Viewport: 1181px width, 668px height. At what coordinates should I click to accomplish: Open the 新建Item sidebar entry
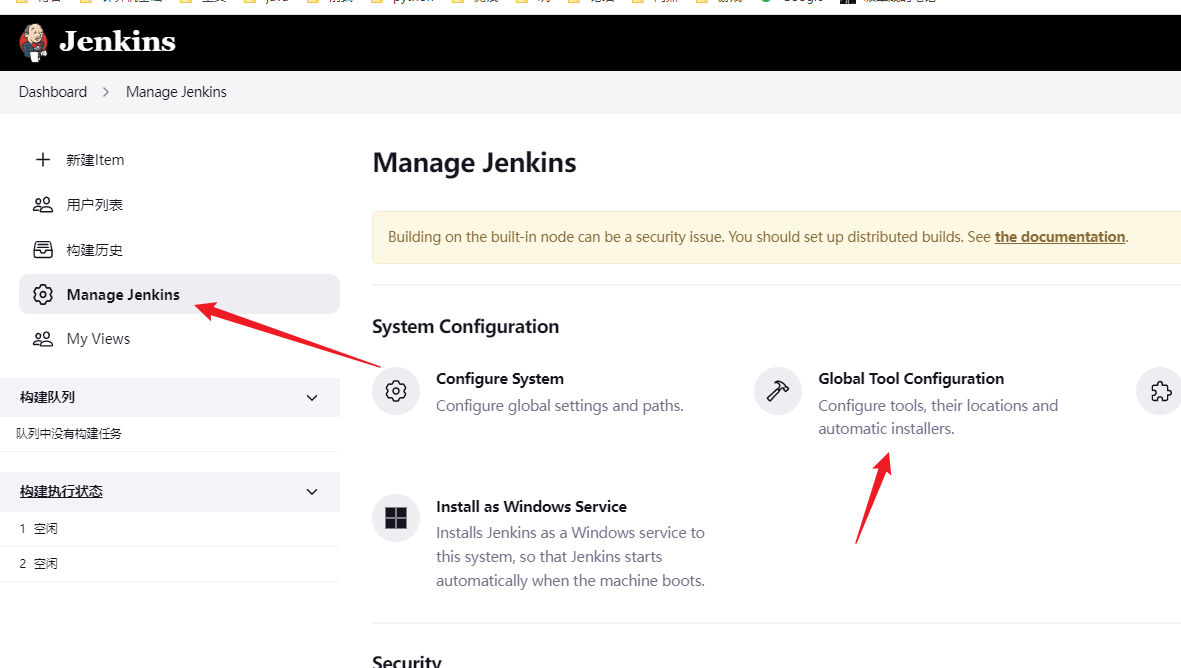(95, 160)
